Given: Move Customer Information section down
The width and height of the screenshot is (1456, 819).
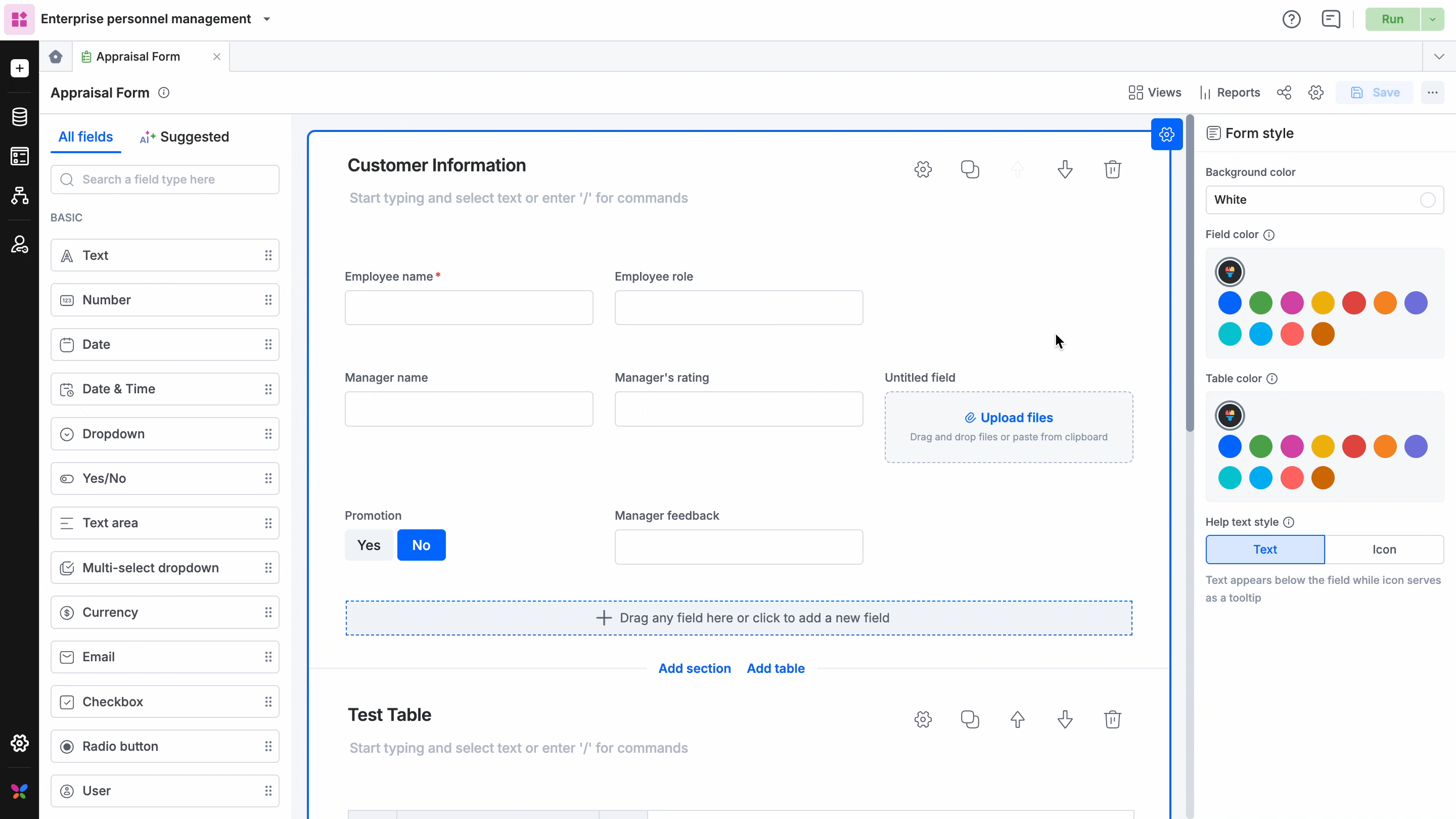Looking at the screenshot, I should click(x=1065, y=169).
